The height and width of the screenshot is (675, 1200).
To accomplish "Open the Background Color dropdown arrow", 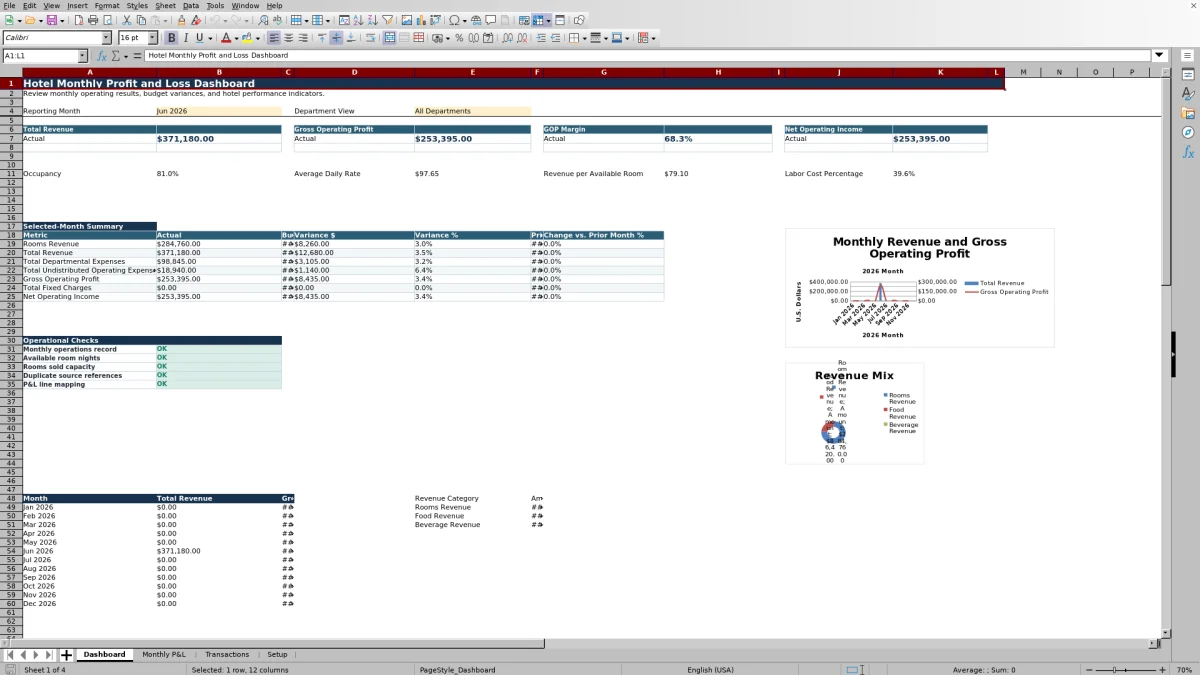I will coord(258,38).
